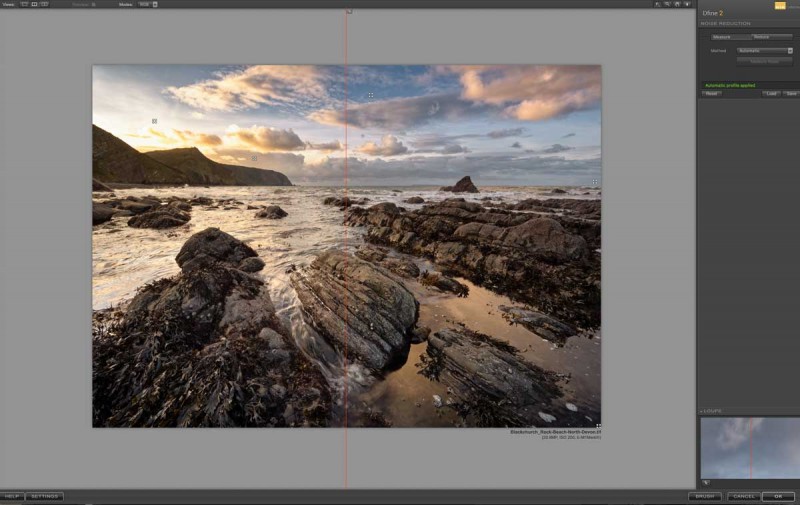Open the Method dropdown set to Automatic
The height and width of the screenshot is (505, 800).
[x=764, y=50]
